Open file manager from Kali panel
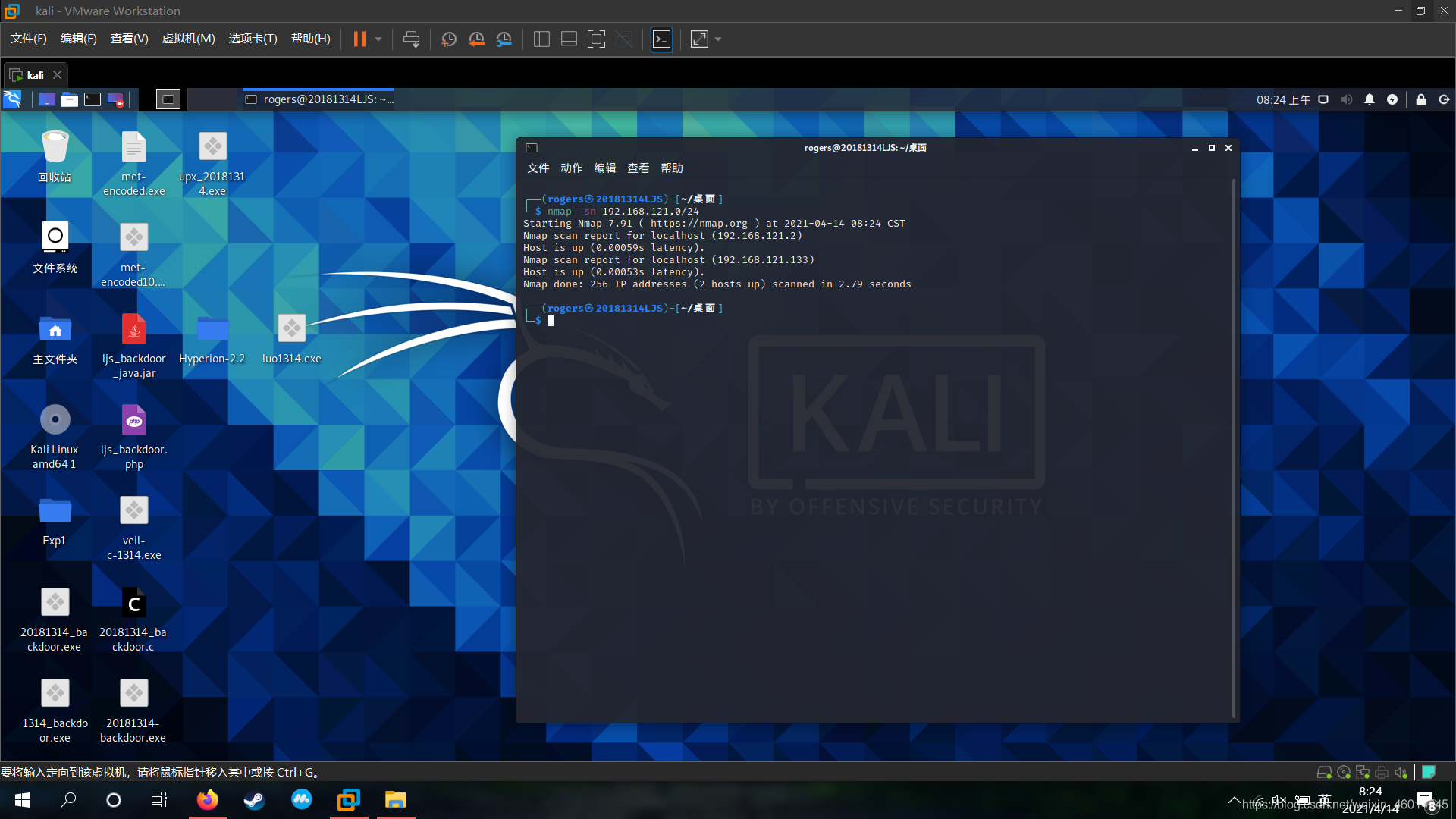The width and height of the screenshot is (1456, 819). pos(70,99)
